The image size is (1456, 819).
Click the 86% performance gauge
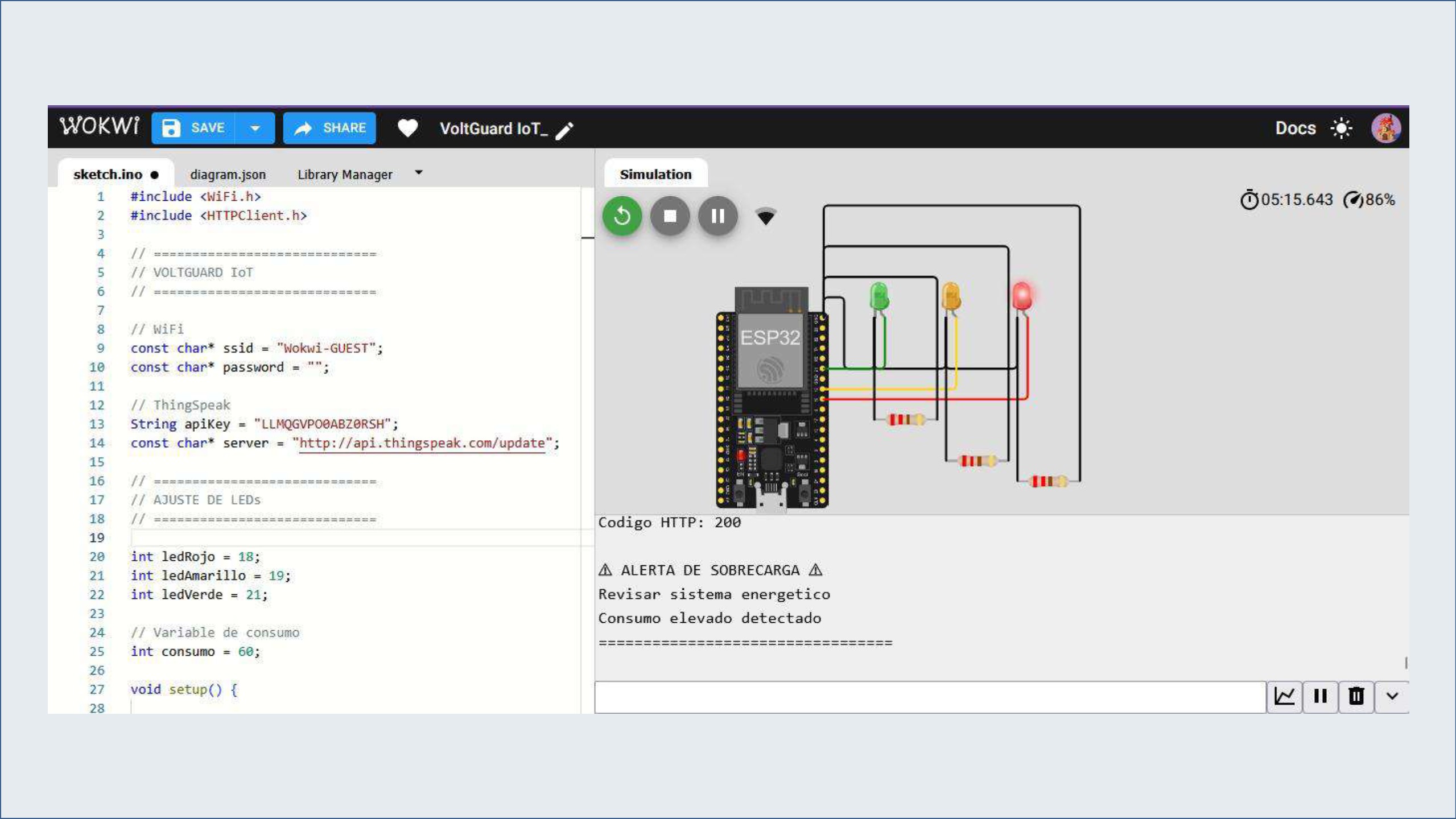pos(1369,200)
